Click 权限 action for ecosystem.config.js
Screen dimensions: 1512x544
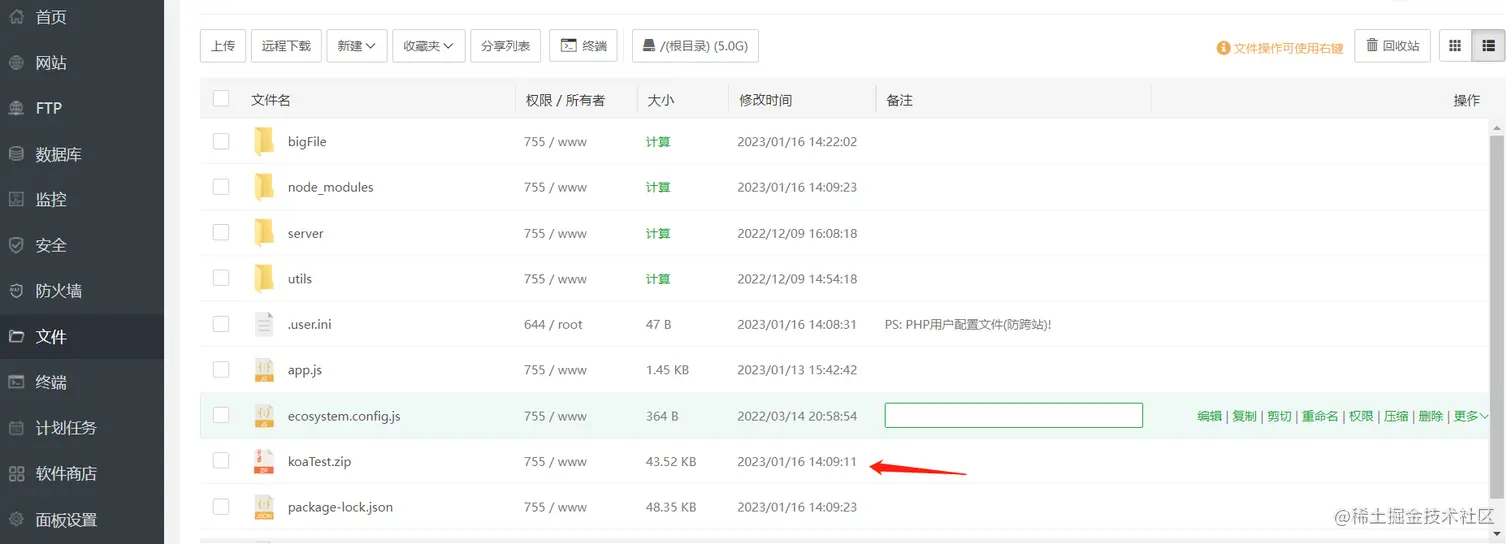(1361, 416)
